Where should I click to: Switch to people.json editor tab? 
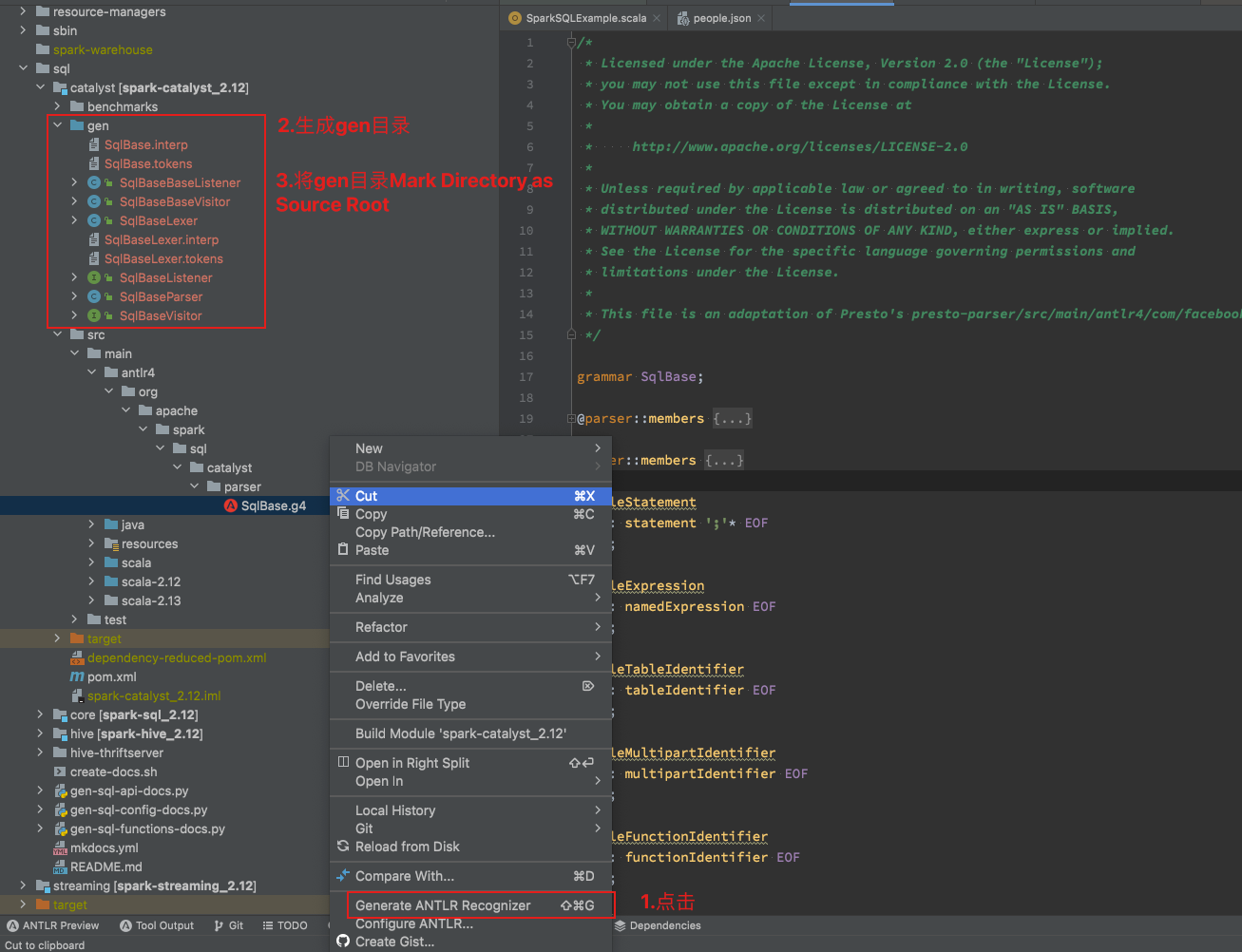click(722, 18)
